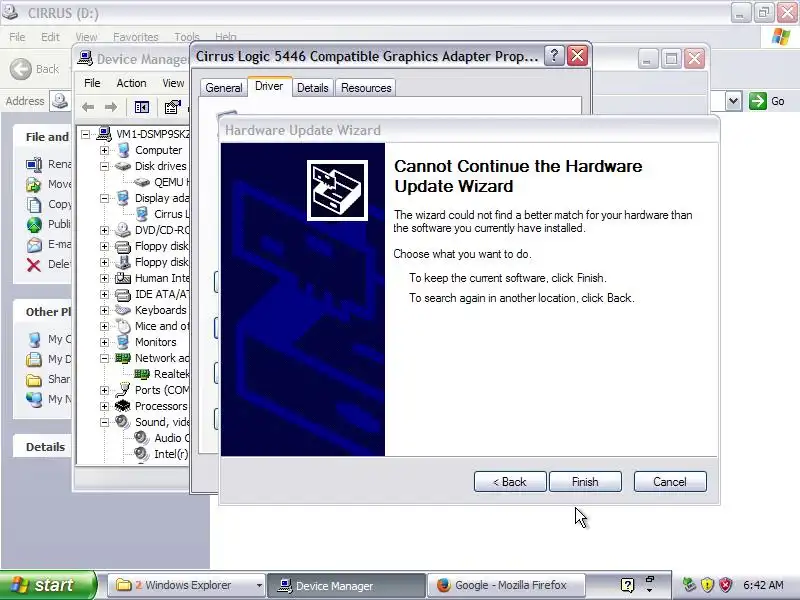Expand the Keyboards node
The height and width of the screenshot is (600, 800).
(104, 310)
